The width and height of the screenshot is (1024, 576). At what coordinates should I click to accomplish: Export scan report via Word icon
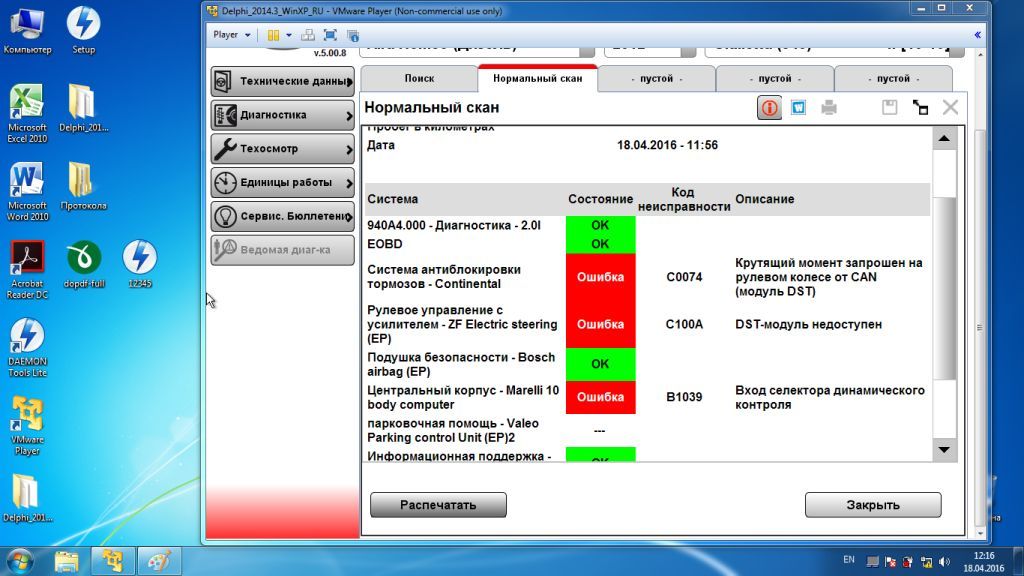[x=798, y=108]
